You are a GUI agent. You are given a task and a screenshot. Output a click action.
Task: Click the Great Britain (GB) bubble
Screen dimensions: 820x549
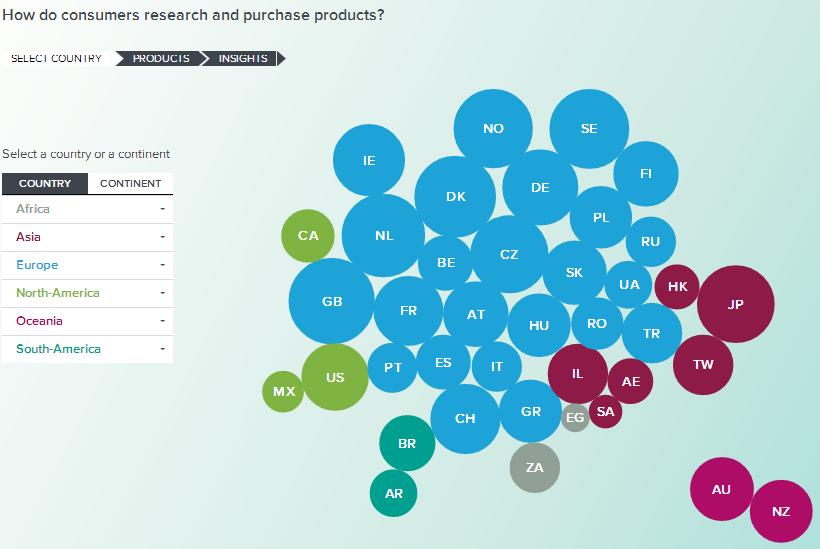click(332, 301)
